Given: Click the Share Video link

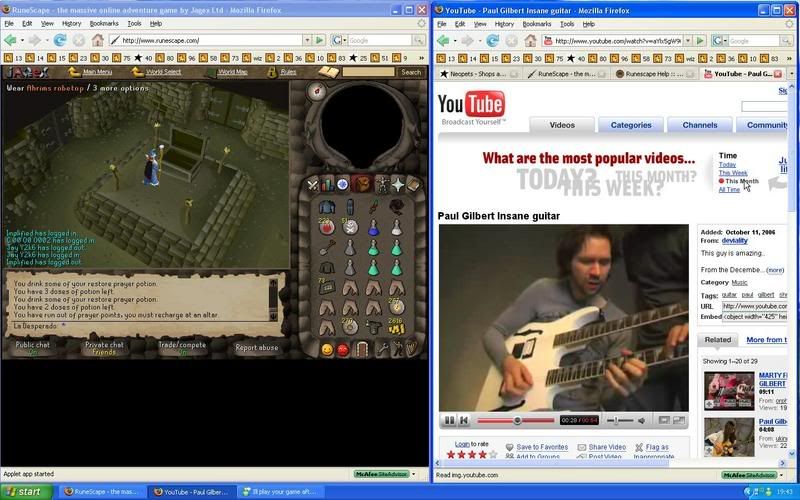Looking at the screenshot, I should coord(607,447).
